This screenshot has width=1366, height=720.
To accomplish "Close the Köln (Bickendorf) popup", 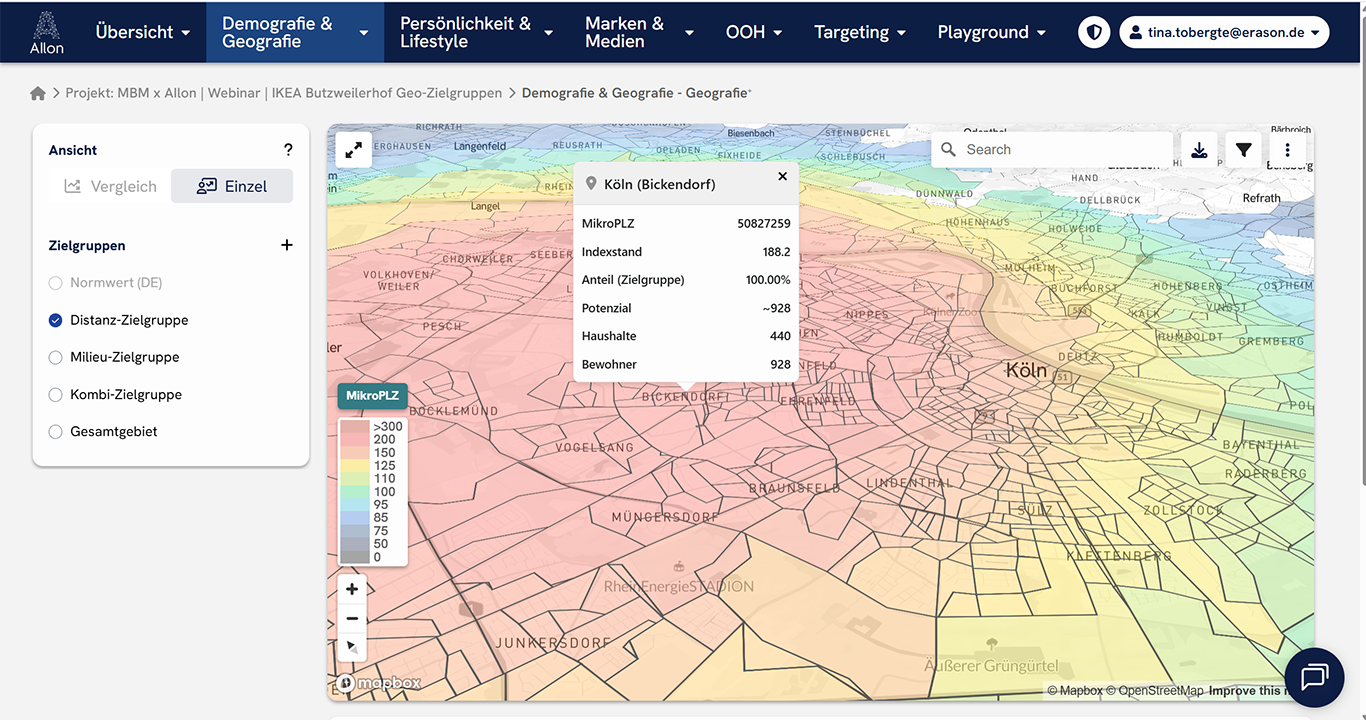I will pyautogui.click(x=782, y=176).
